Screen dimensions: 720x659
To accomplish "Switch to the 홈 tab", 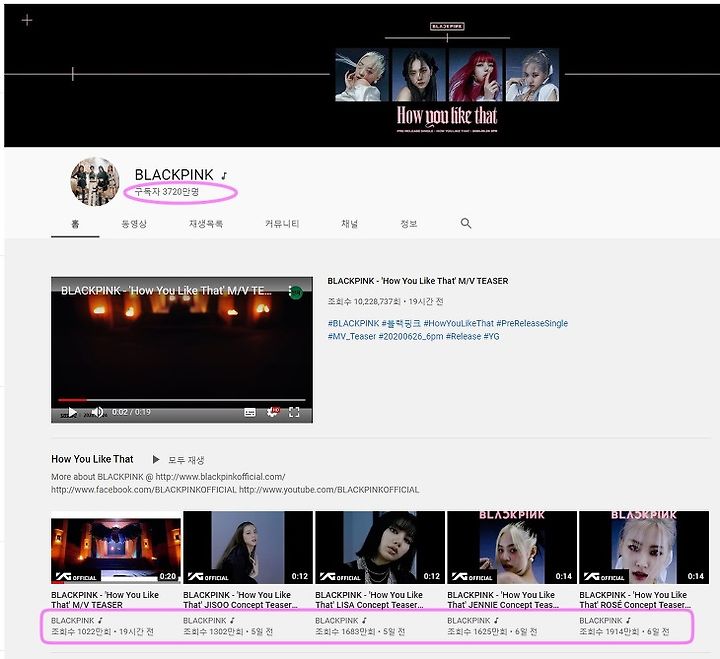I will (x=75, y=224).
